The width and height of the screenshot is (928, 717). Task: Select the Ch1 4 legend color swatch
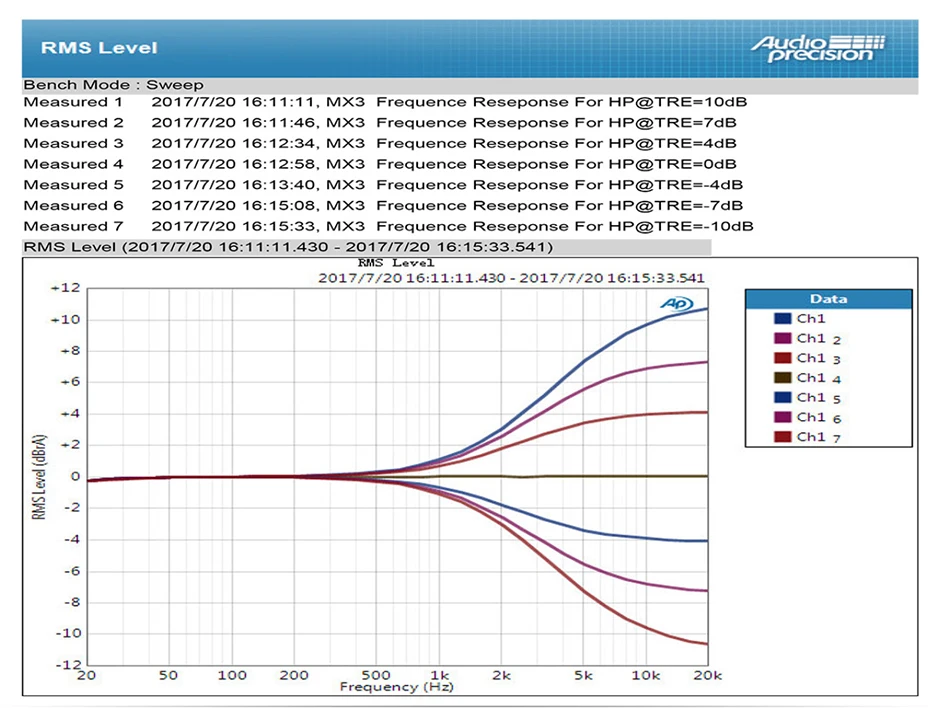(782, 377)
